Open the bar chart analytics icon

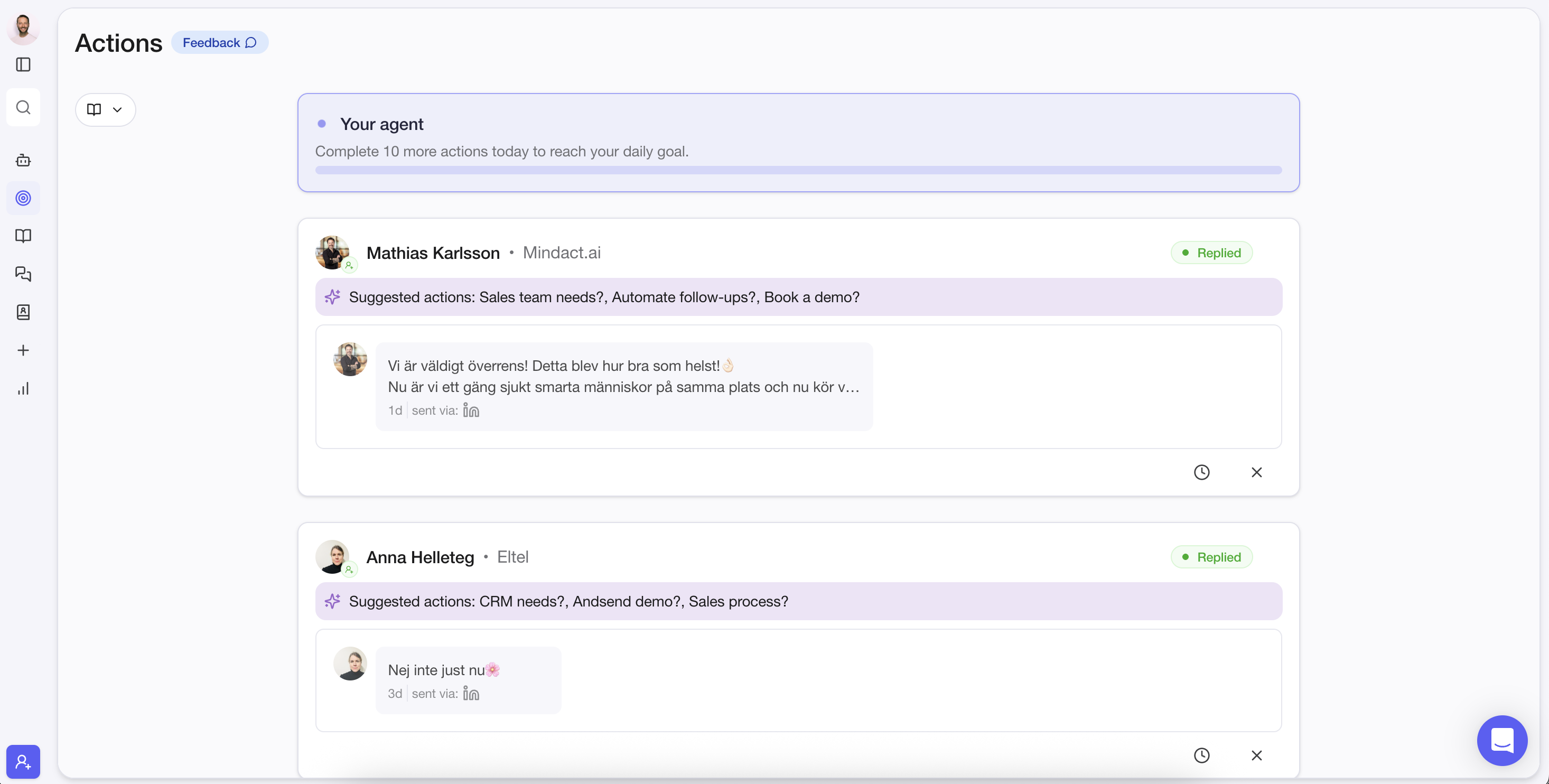23,388
